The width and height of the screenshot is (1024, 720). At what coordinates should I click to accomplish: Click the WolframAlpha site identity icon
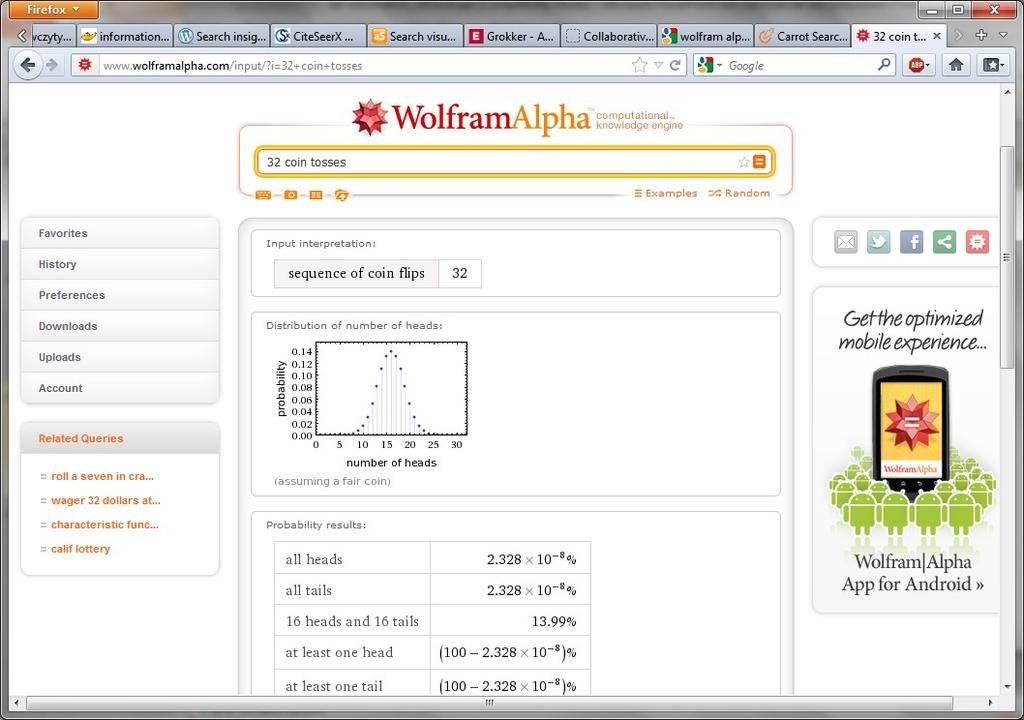[85, 65]
